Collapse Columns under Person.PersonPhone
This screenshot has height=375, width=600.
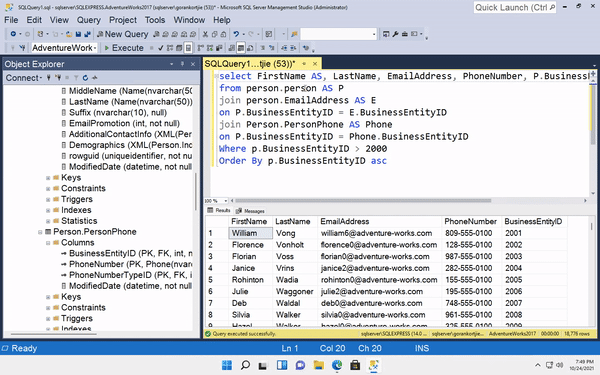48,243
